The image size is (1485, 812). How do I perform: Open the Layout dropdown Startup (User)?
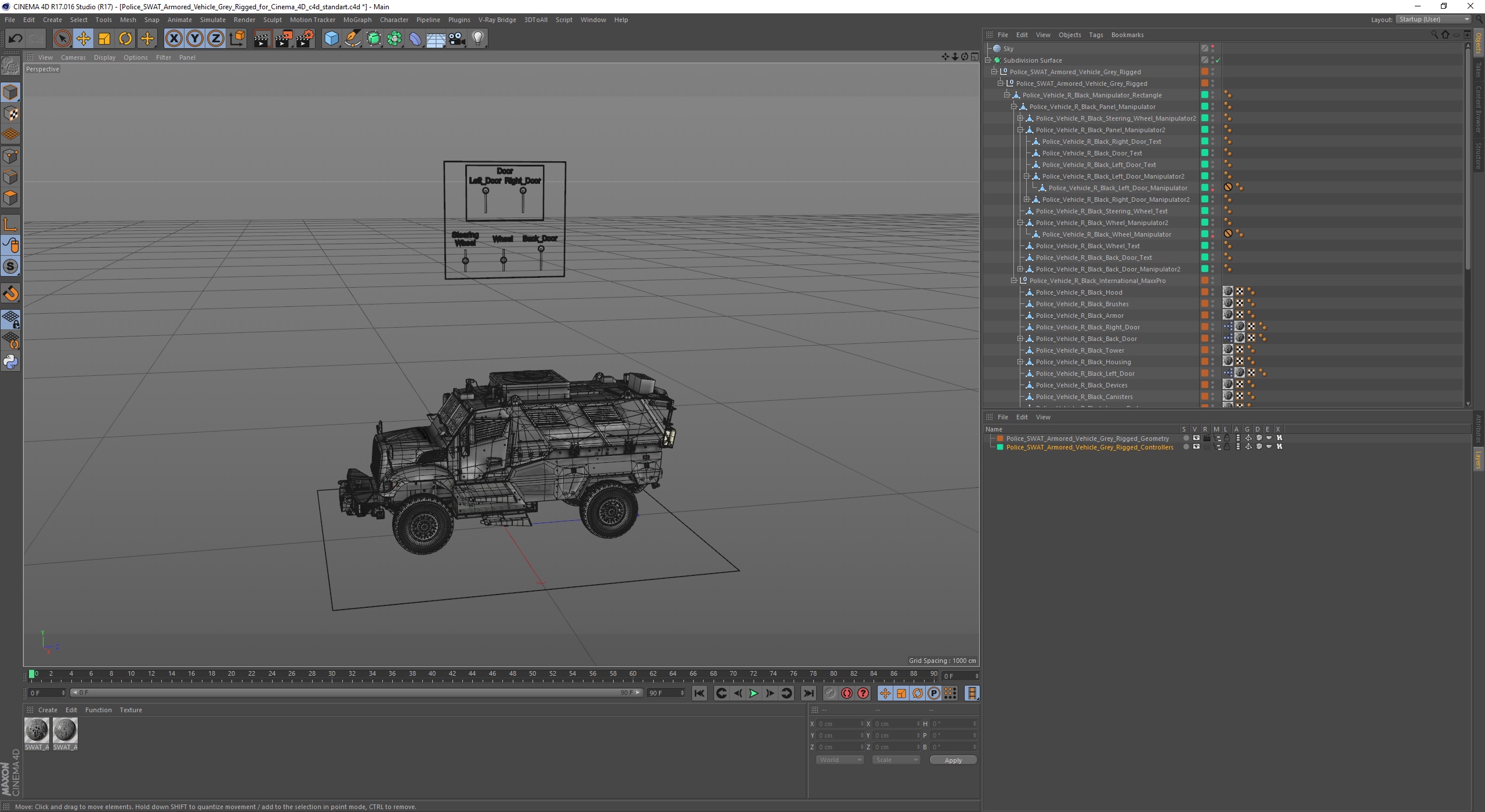[1433, 19]
